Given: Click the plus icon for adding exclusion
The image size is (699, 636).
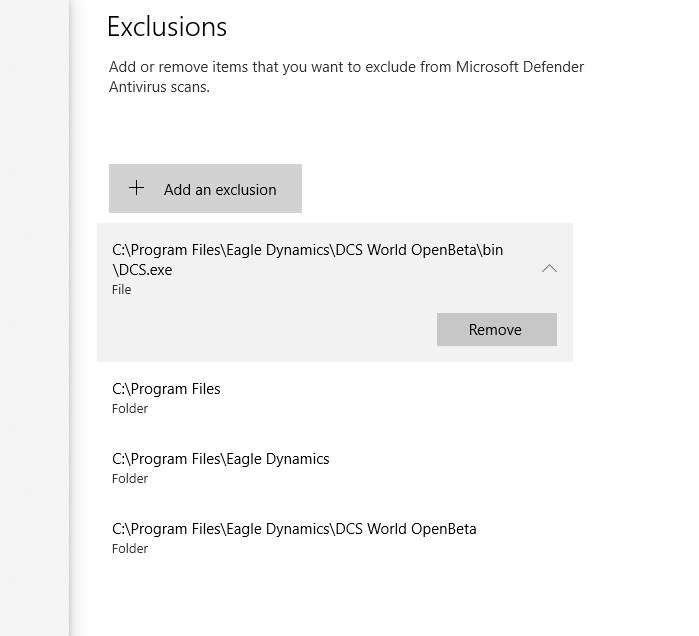Looking at the screenshot, I should 136,188.
